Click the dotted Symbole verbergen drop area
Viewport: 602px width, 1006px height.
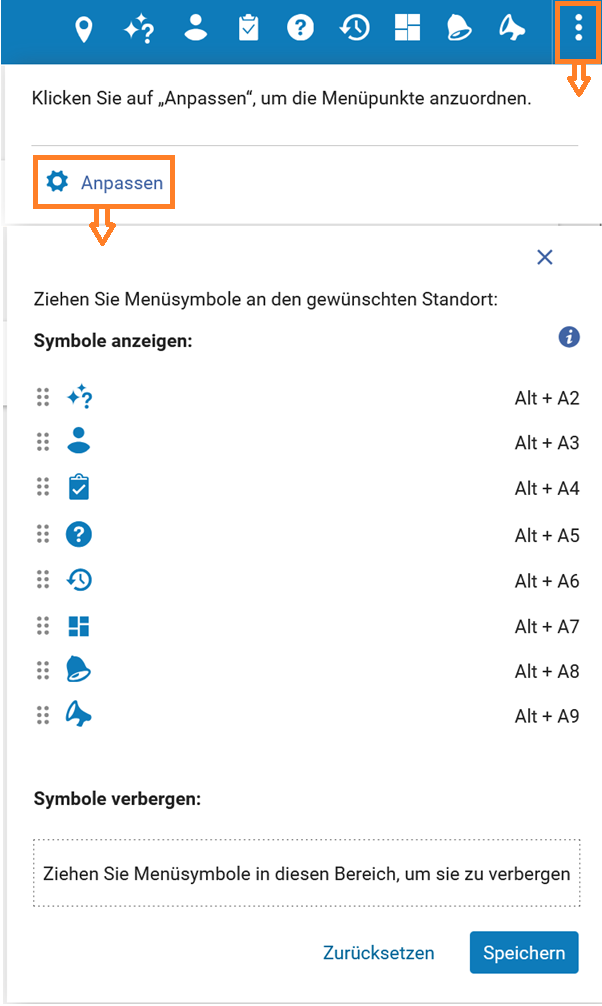pyautogui.click(x=307, y=873)
